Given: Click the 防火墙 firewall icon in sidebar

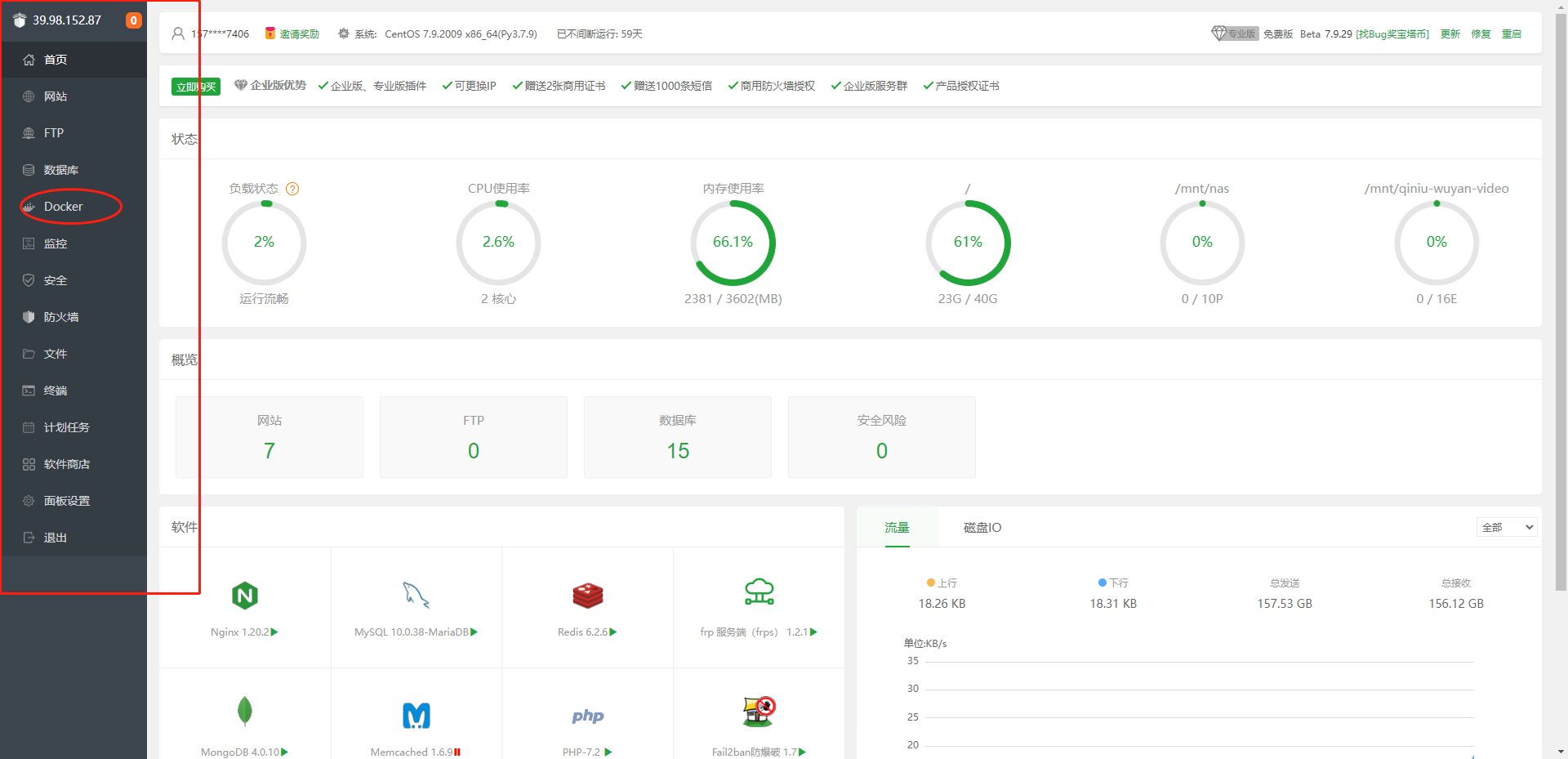Looking at the screenshot, I should [29, 317].
